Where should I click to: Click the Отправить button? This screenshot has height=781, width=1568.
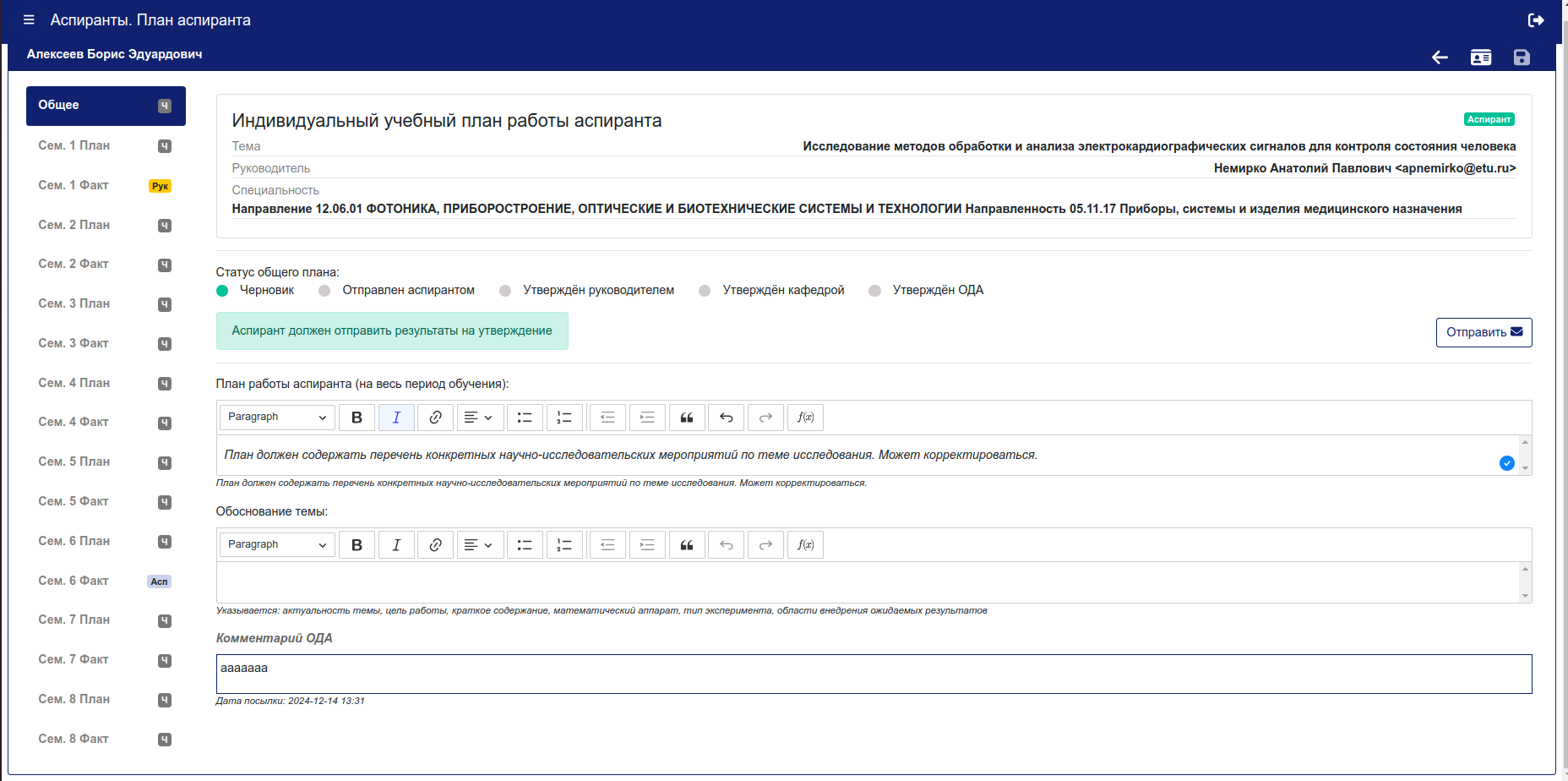click(x=1484, y=332)
